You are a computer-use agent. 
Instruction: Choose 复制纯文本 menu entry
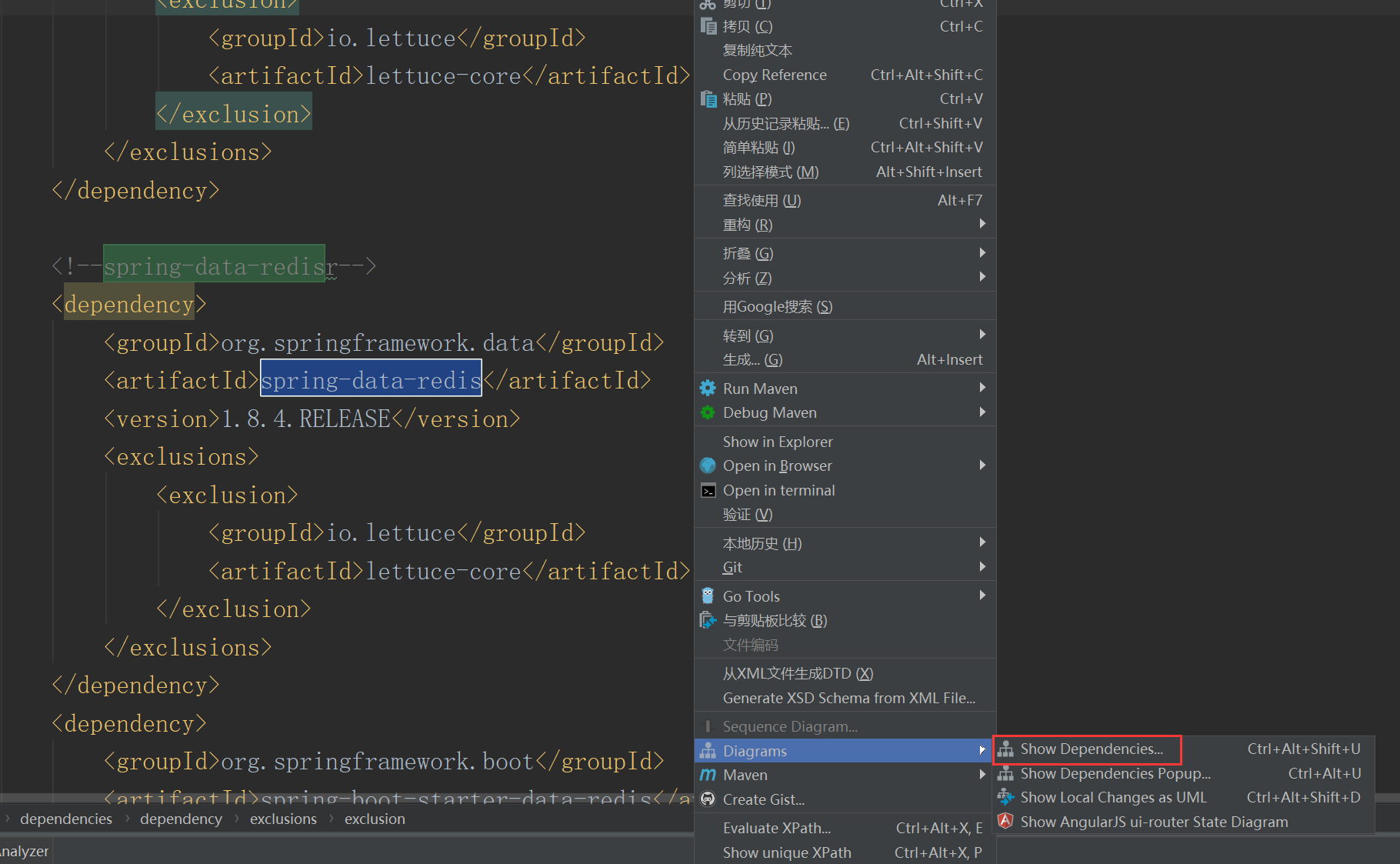pyautogui.click(x=845, y=50)
